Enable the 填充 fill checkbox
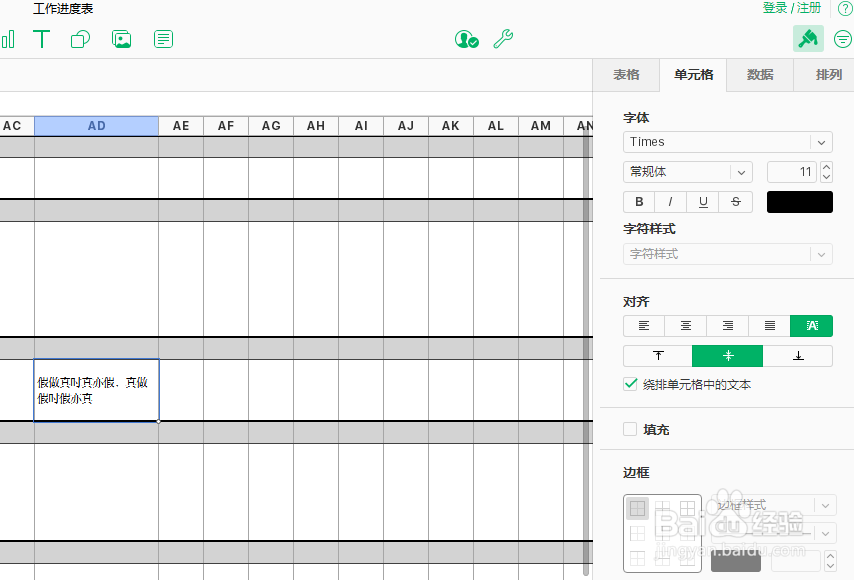The height and width of the screenshot is (580, 854). [630, 429]
